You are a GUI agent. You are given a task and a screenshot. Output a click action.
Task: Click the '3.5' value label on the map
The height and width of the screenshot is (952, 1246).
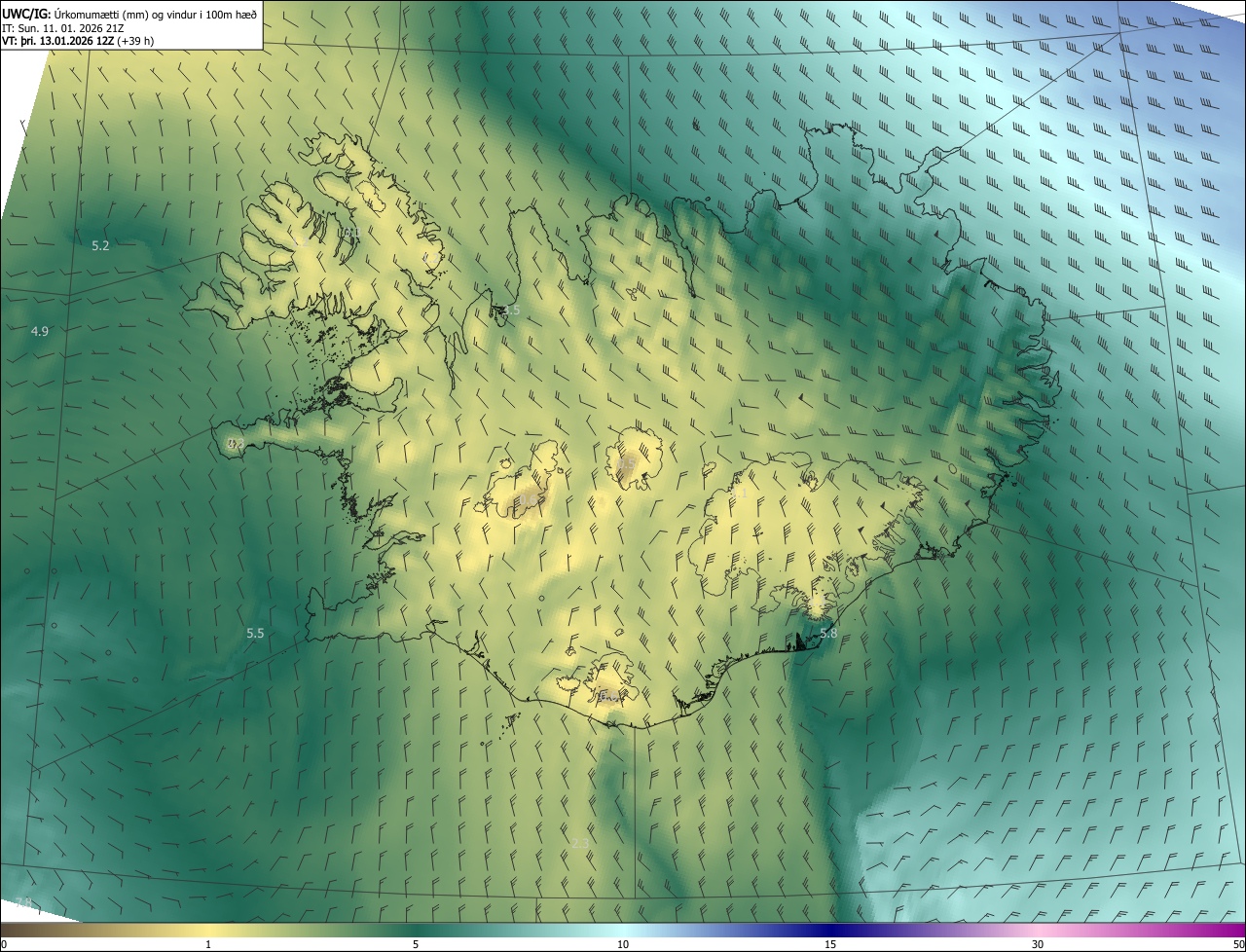(x=512, y=311)
